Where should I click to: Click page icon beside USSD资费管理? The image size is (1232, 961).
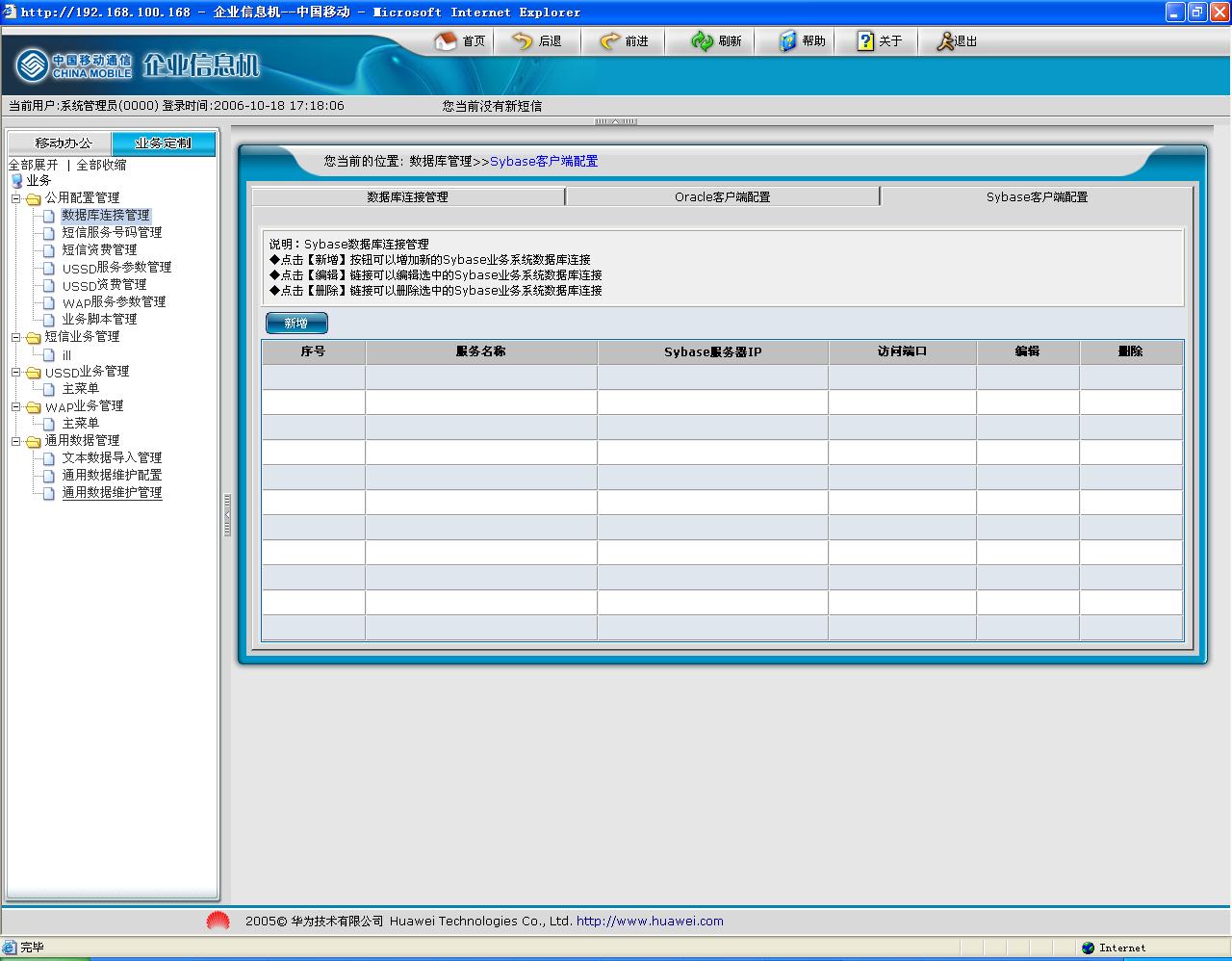(x=49, y=285)
